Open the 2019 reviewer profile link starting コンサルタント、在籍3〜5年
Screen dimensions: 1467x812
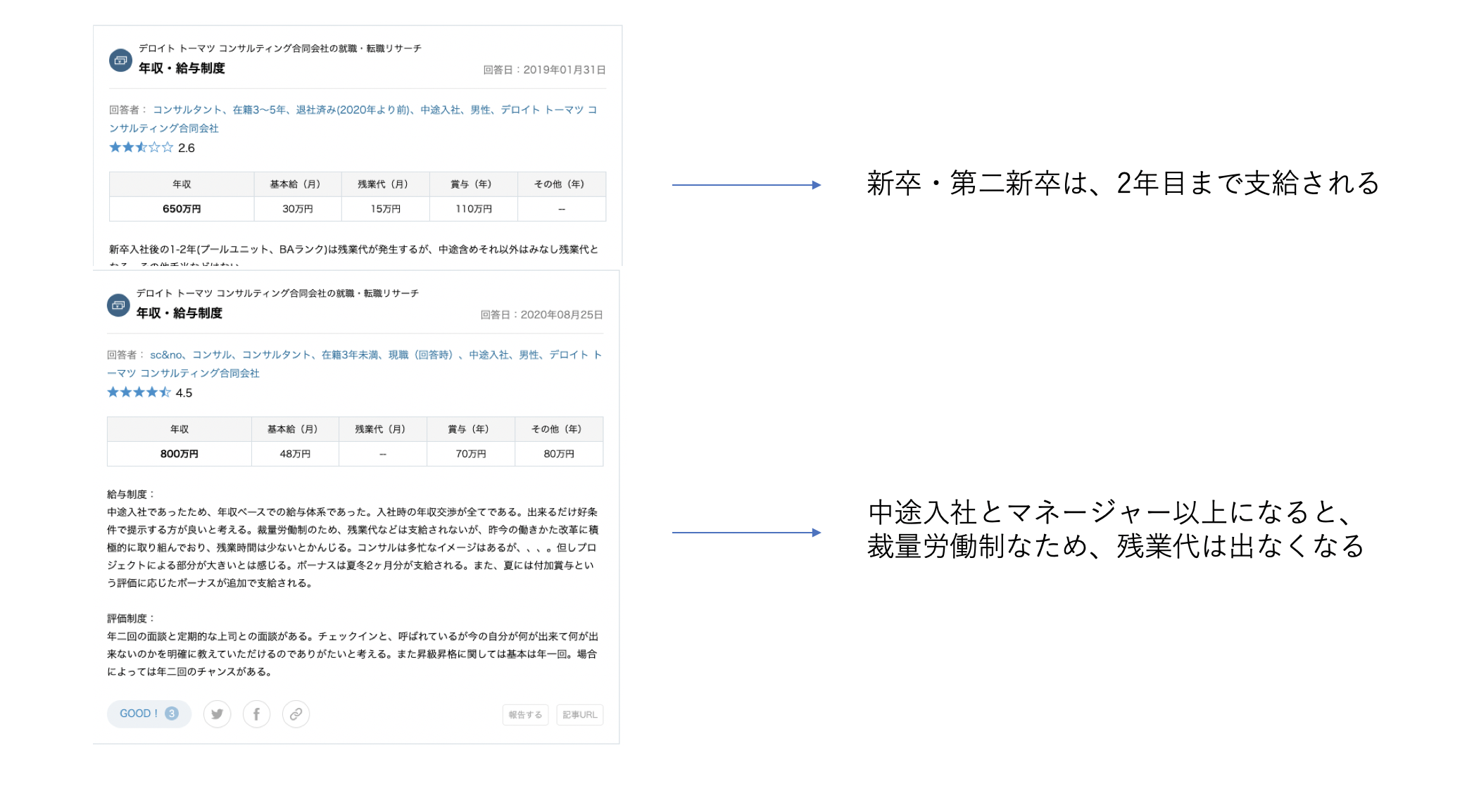(x=353, y=119)
